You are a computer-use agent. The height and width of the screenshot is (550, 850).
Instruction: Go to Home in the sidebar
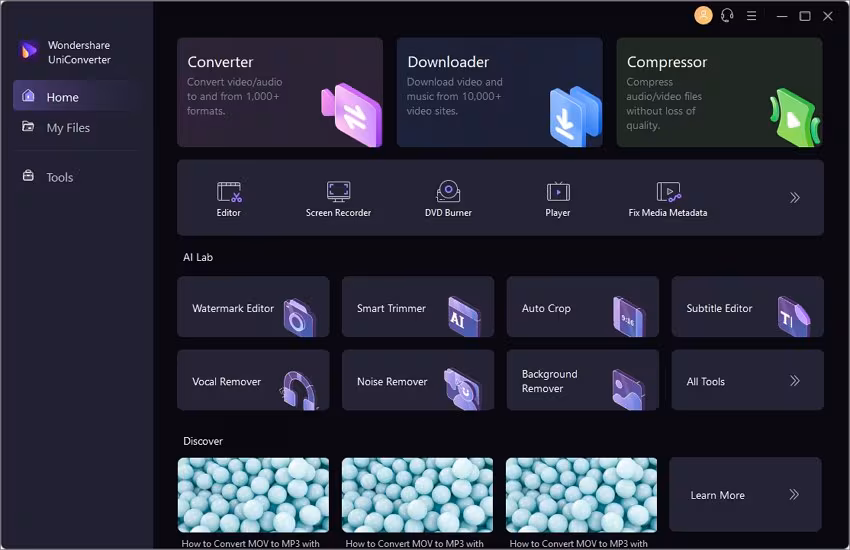point(76,96)
